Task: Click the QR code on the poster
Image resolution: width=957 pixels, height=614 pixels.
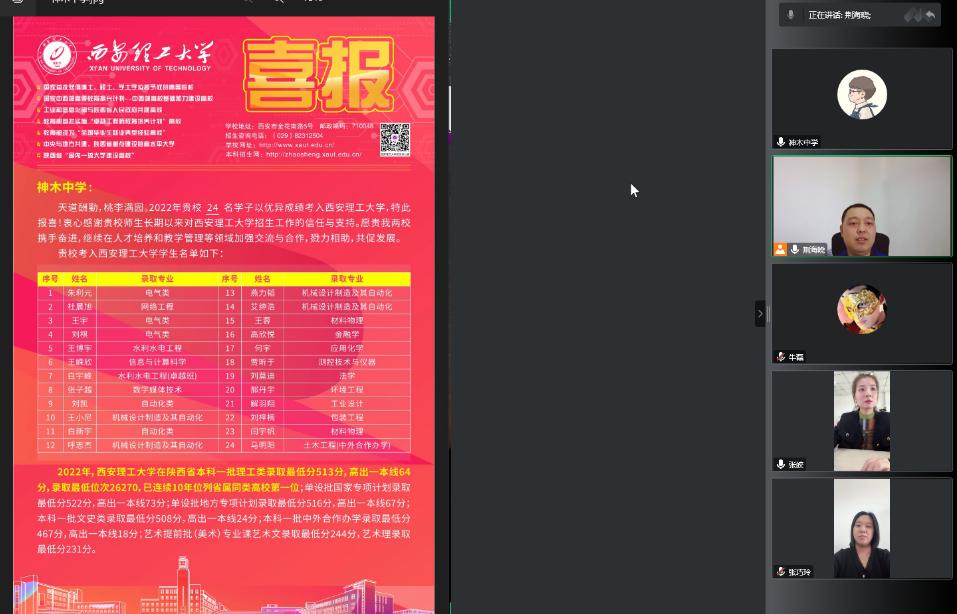Action: pyautogui.click(x=395, y=139)
